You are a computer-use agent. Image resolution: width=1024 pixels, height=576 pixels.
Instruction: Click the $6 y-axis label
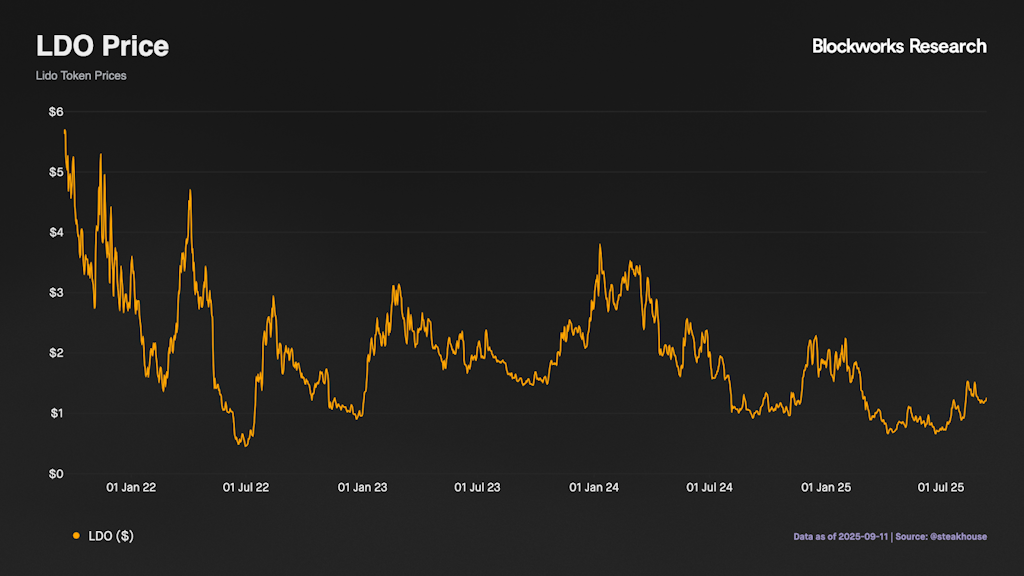(56, 112)
